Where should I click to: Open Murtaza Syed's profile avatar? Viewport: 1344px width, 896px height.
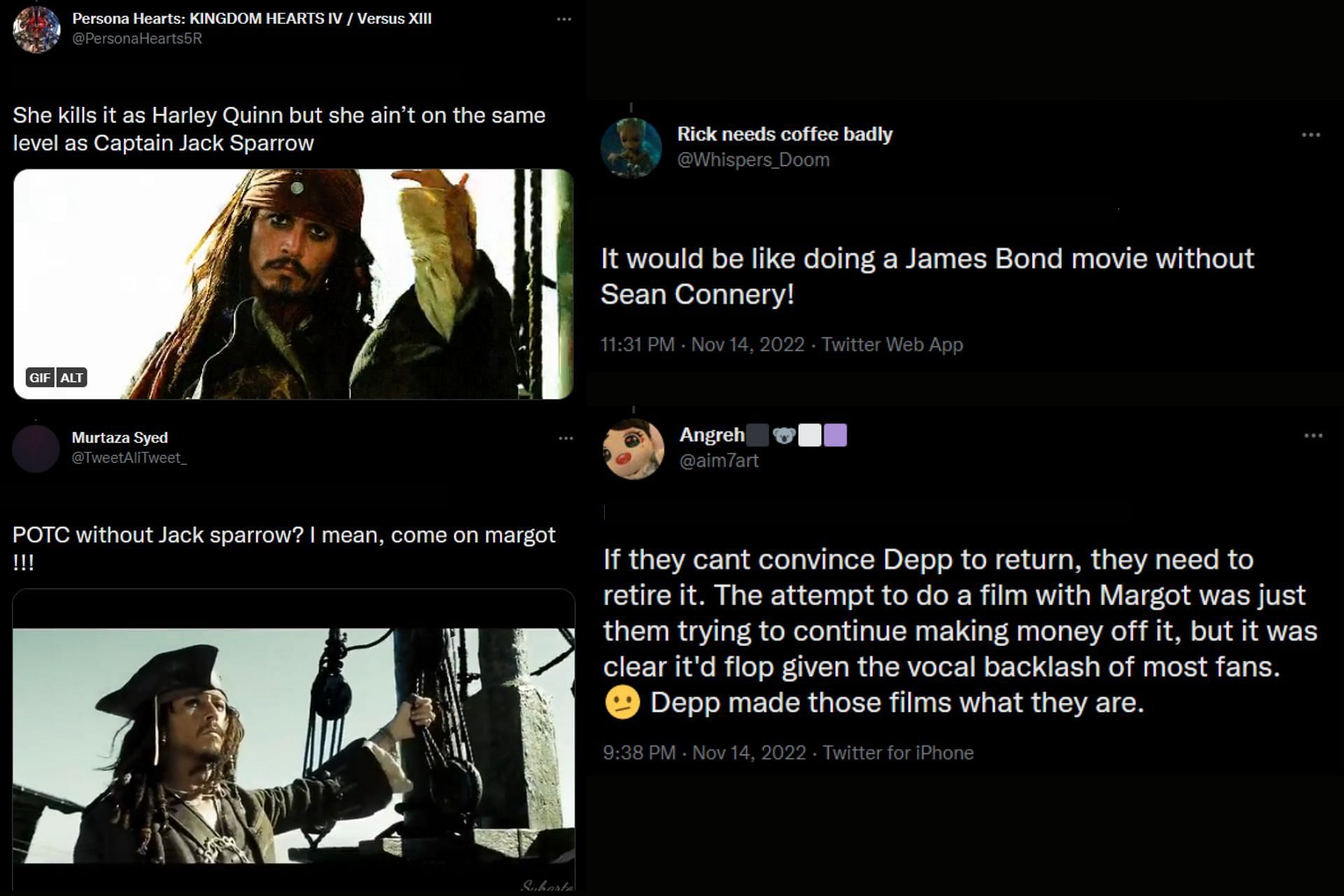[x=36, y=449]
